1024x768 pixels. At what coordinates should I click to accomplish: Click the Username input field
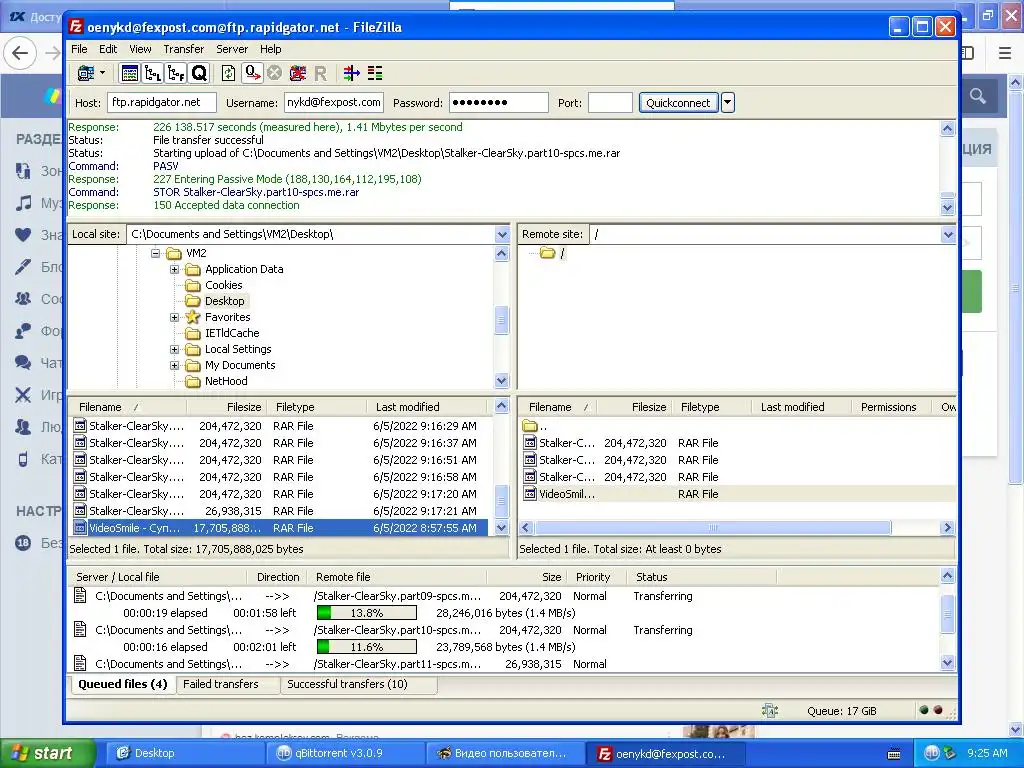[334, 103]
